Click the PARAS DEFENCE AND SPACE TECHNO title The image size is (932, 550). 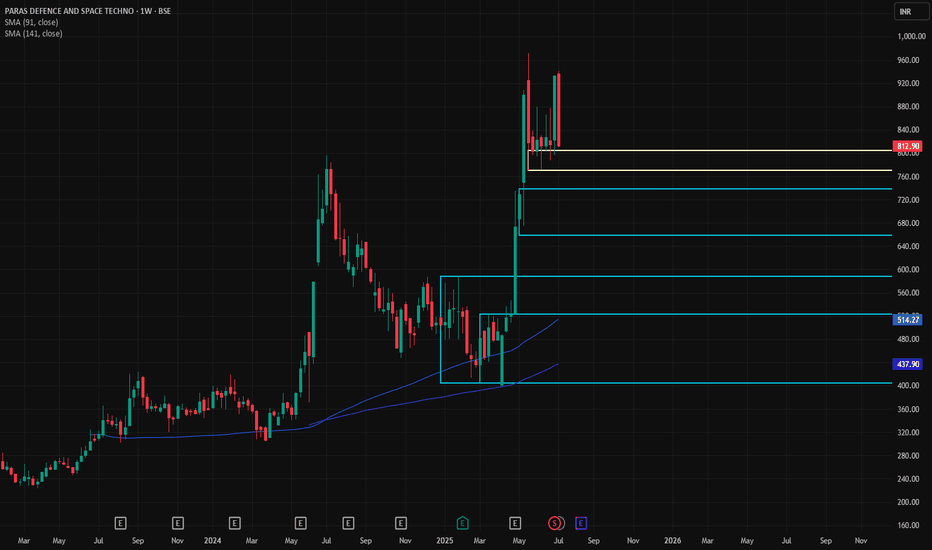tap(70, 11)
